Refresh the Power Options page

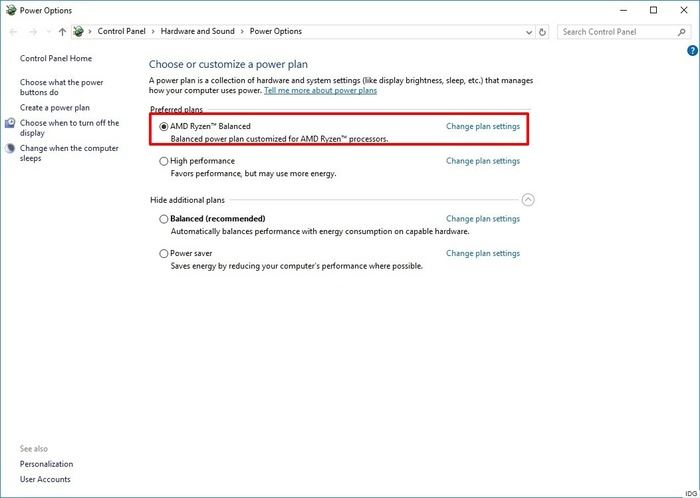pos(542,32)
